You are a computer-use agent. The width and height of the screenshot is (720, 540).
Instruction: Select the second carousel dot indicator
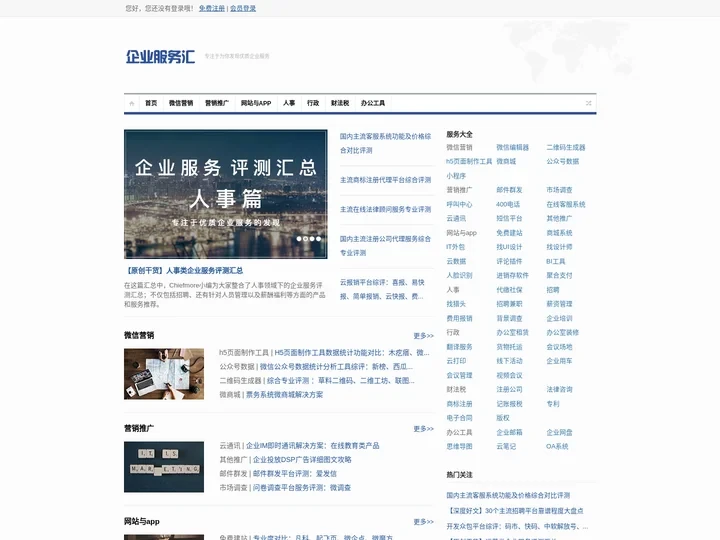click(x=306, y=239)
